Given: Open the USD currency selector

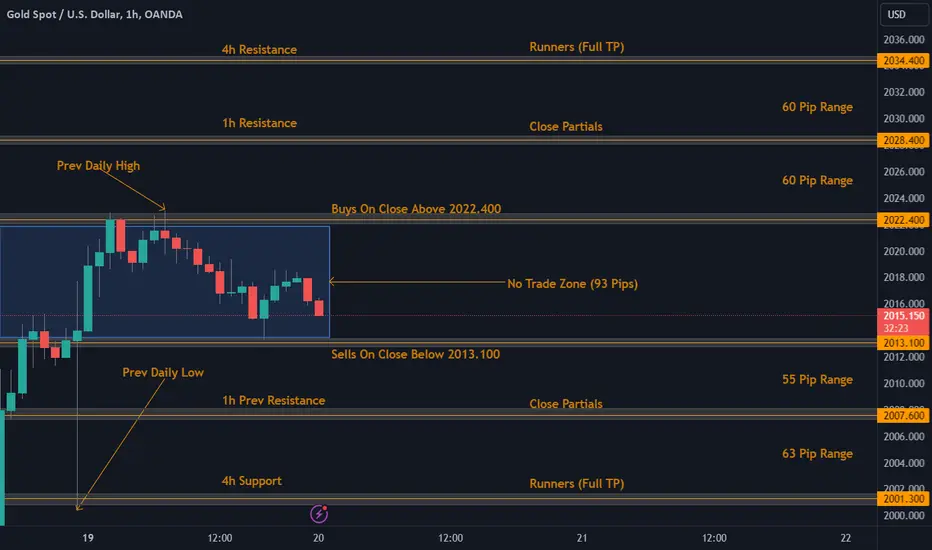Looking at the screenshot, I should pyautogui.click(x=903, y=14).
